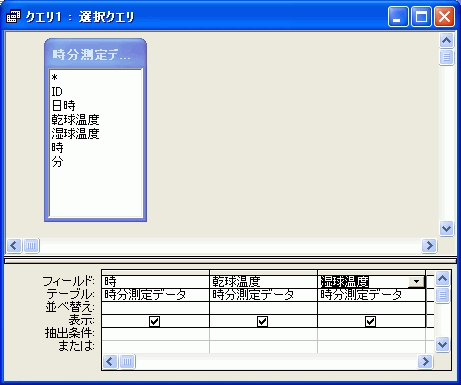Image resolution: width=461 pixels, height=385 pixels.
Task: Click table cell under the 乾球温度 column
Action: coord(263,295)
